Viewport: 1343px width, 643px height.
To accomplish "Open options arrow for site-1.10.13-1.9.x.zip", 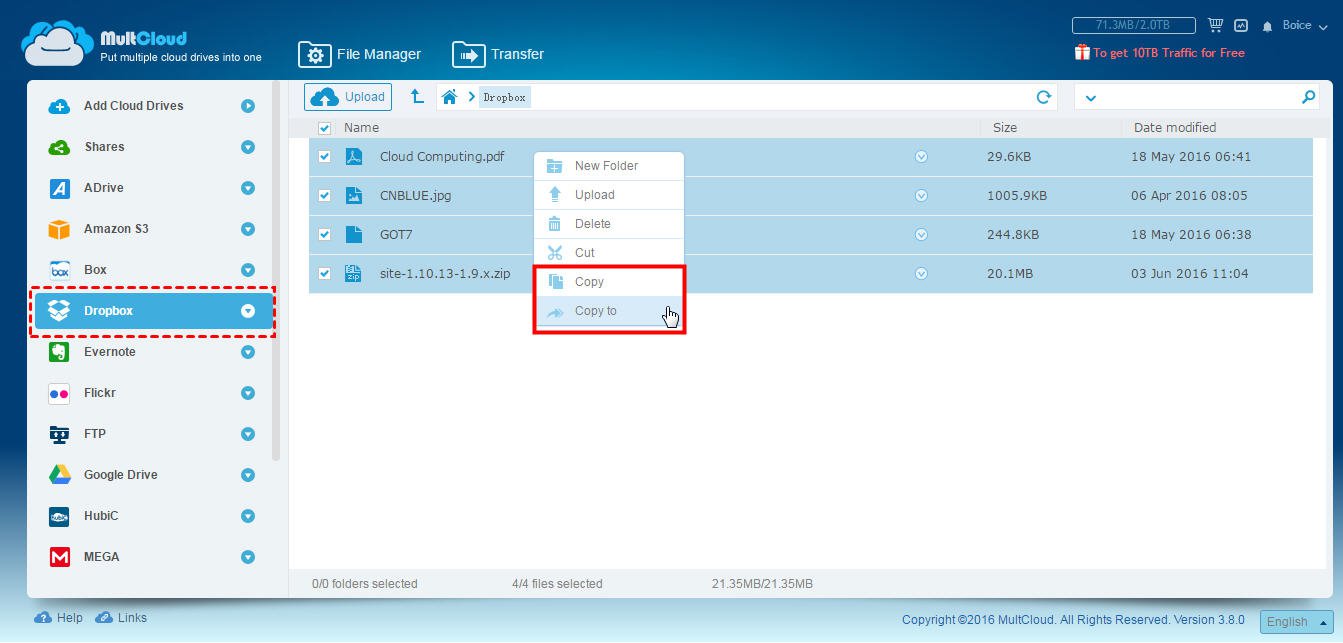I will tap(922, 274).
